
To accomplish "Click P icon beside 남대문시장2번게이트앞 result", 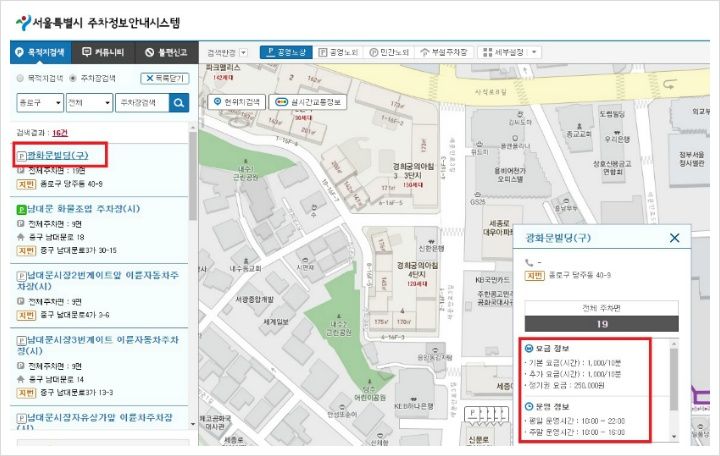I will (x=22, y=276).
